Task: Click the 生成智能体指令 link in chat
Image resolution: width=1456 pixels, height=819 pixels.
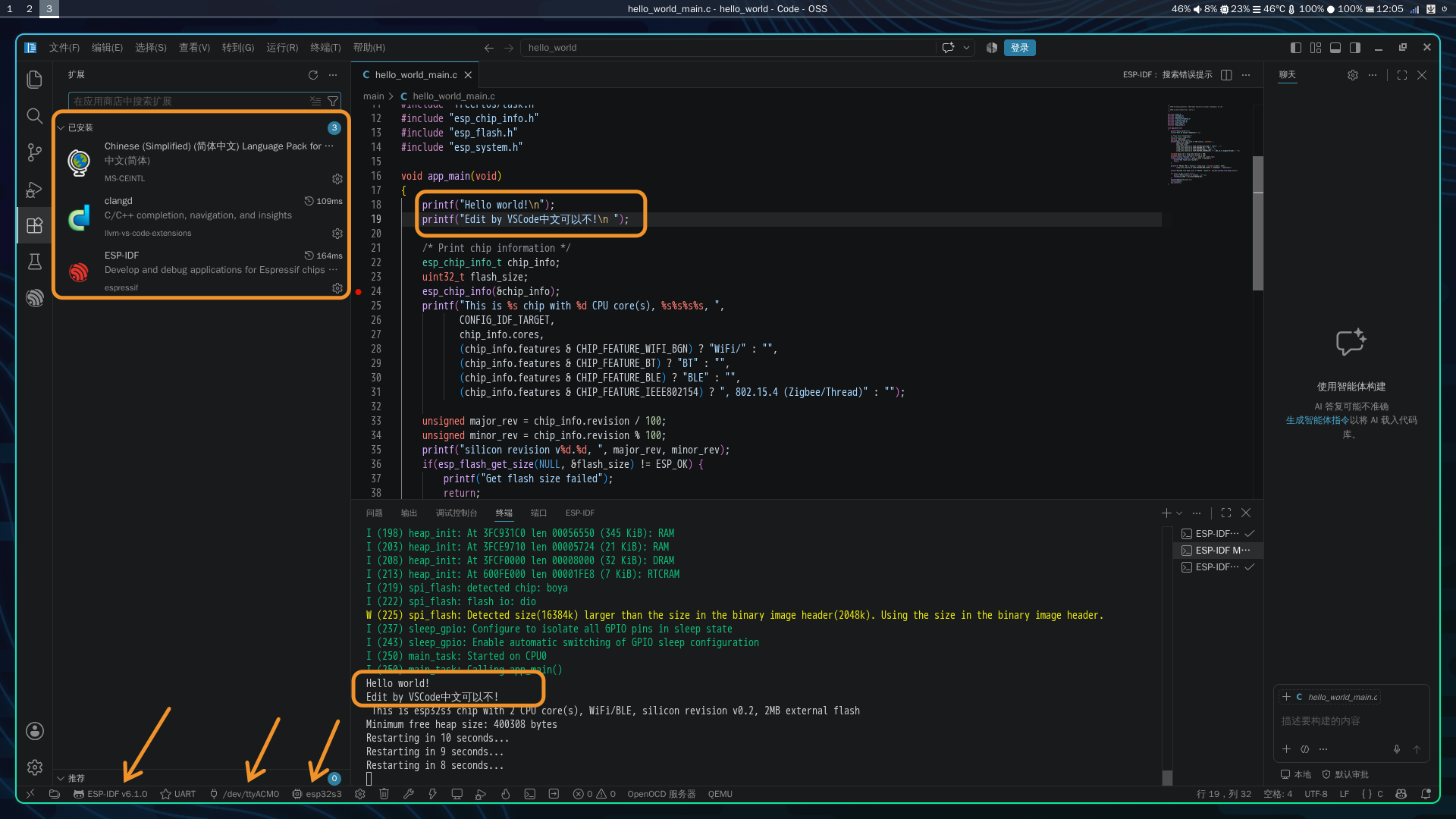Action: click(1317, 420)
